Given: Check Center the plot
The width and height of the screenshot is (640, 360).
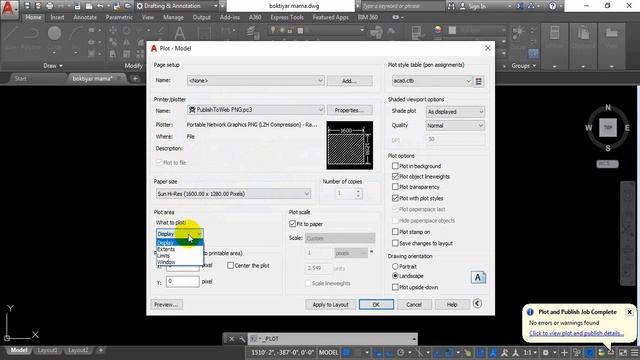Looking at the screenshot, I should click(x=231, y=265).
